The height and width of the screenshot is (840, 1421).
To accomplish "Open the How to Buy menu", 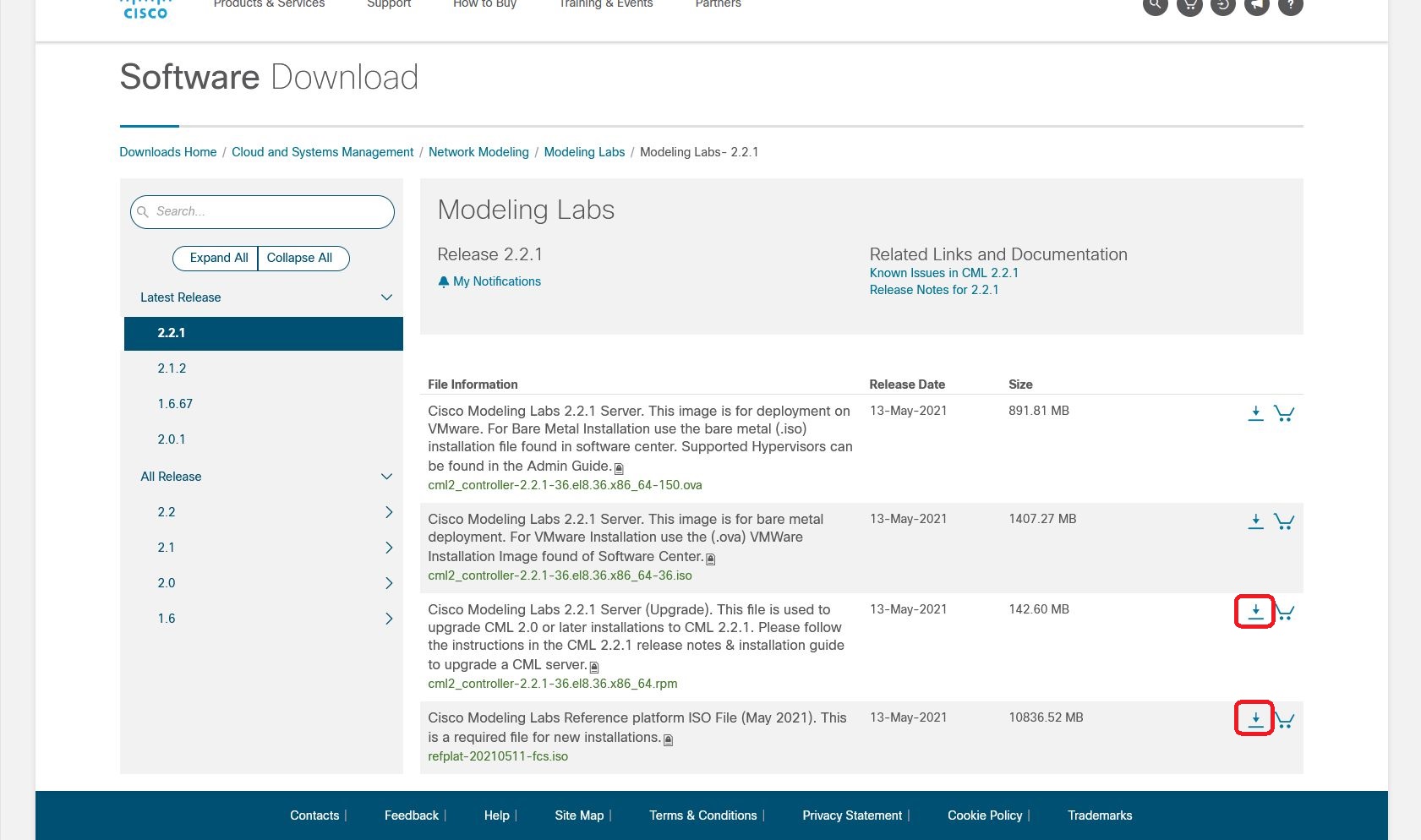I will (484, 4).
